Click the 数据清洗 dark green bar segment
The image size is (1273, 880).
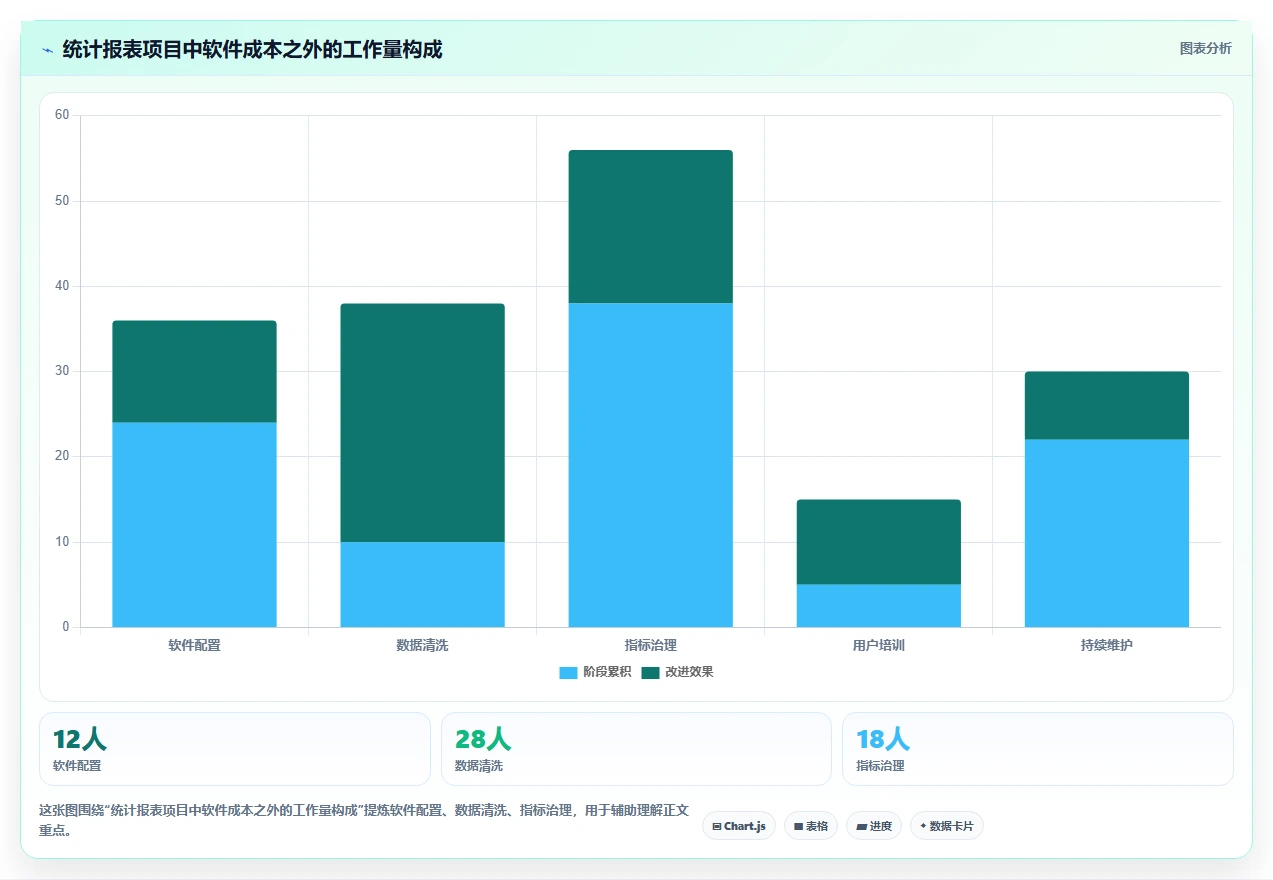pyautogui.click(x=422, y=423)
